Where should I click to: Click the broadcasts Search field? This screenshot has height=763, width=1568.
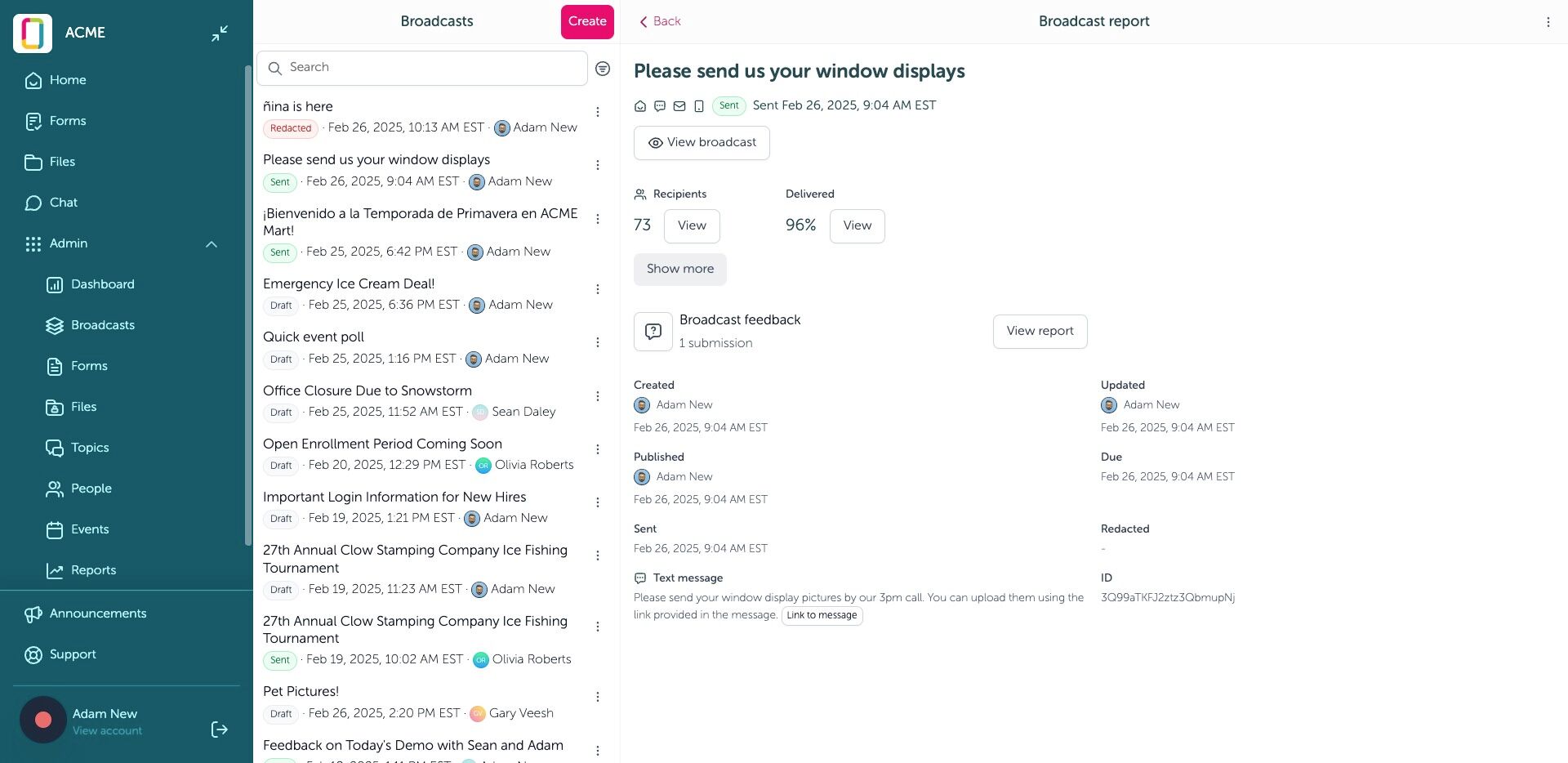(422, 68)
